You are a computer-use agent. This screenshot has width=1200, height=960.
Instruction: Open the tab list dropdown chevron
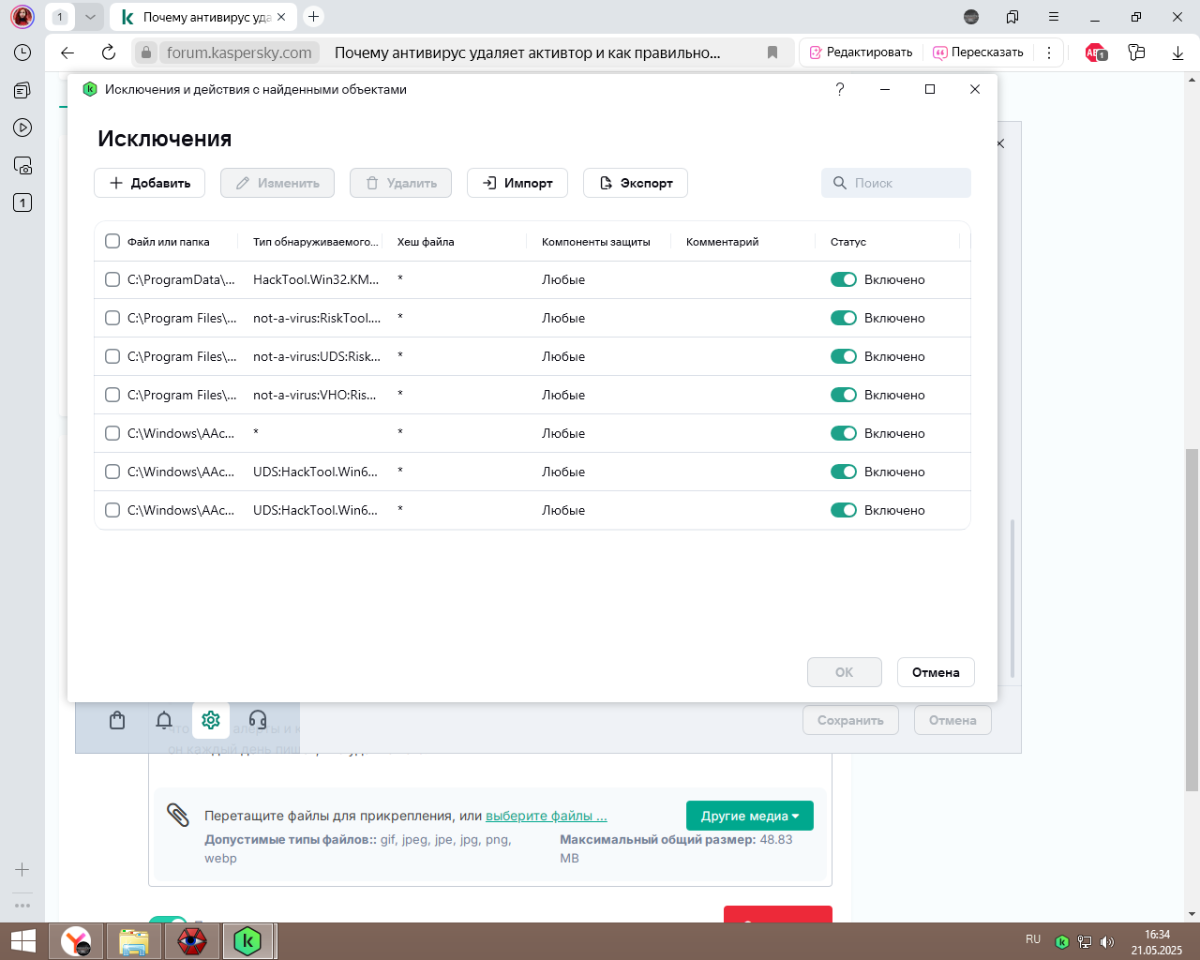[x=91, y=17]
